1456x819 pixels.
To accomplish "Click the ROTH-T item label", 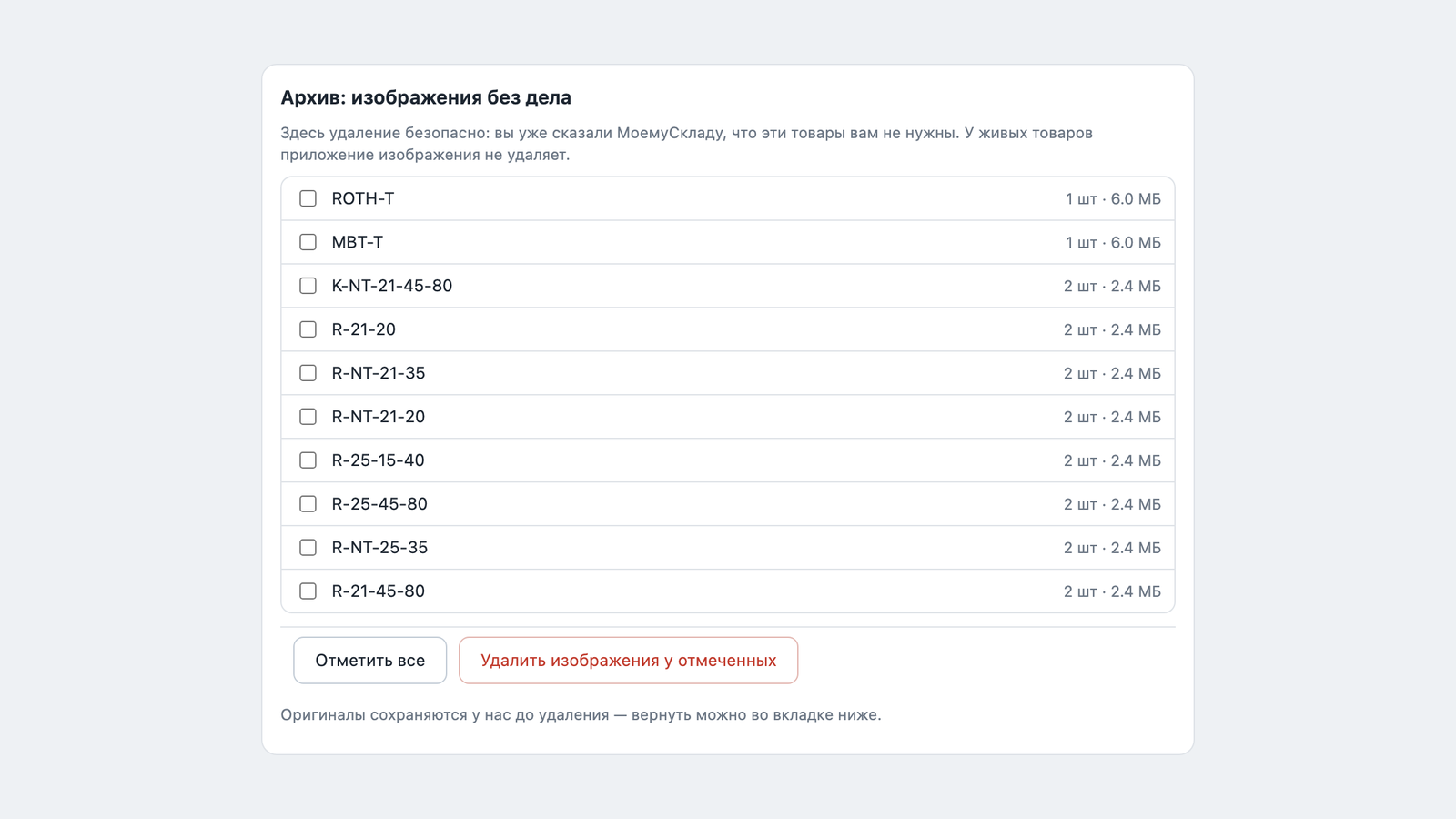I will (363, 198).
